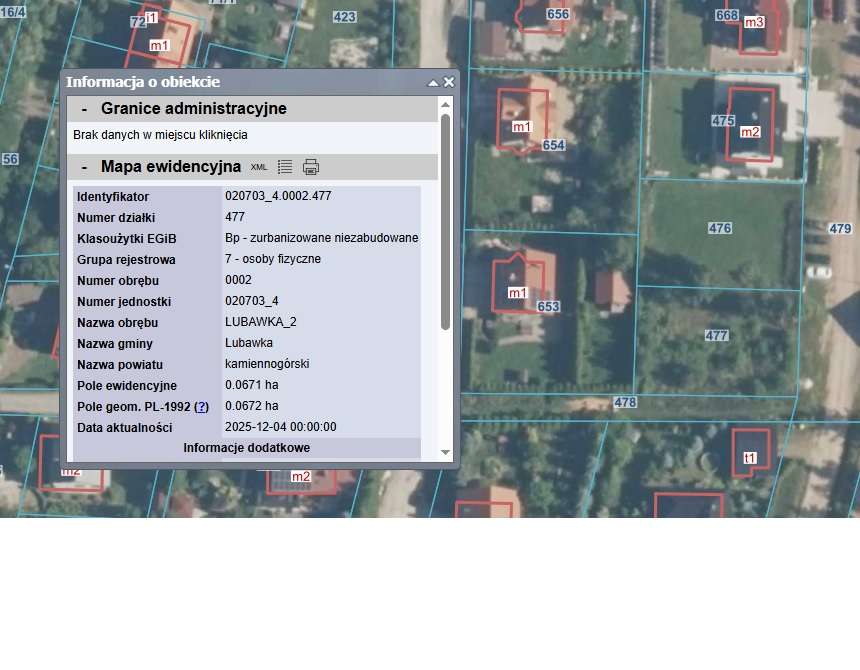Image resolution: width=860 pixels, height=670 pixels.
Task: Select parcel label 477 on the map
Action: tap(716, 335)
